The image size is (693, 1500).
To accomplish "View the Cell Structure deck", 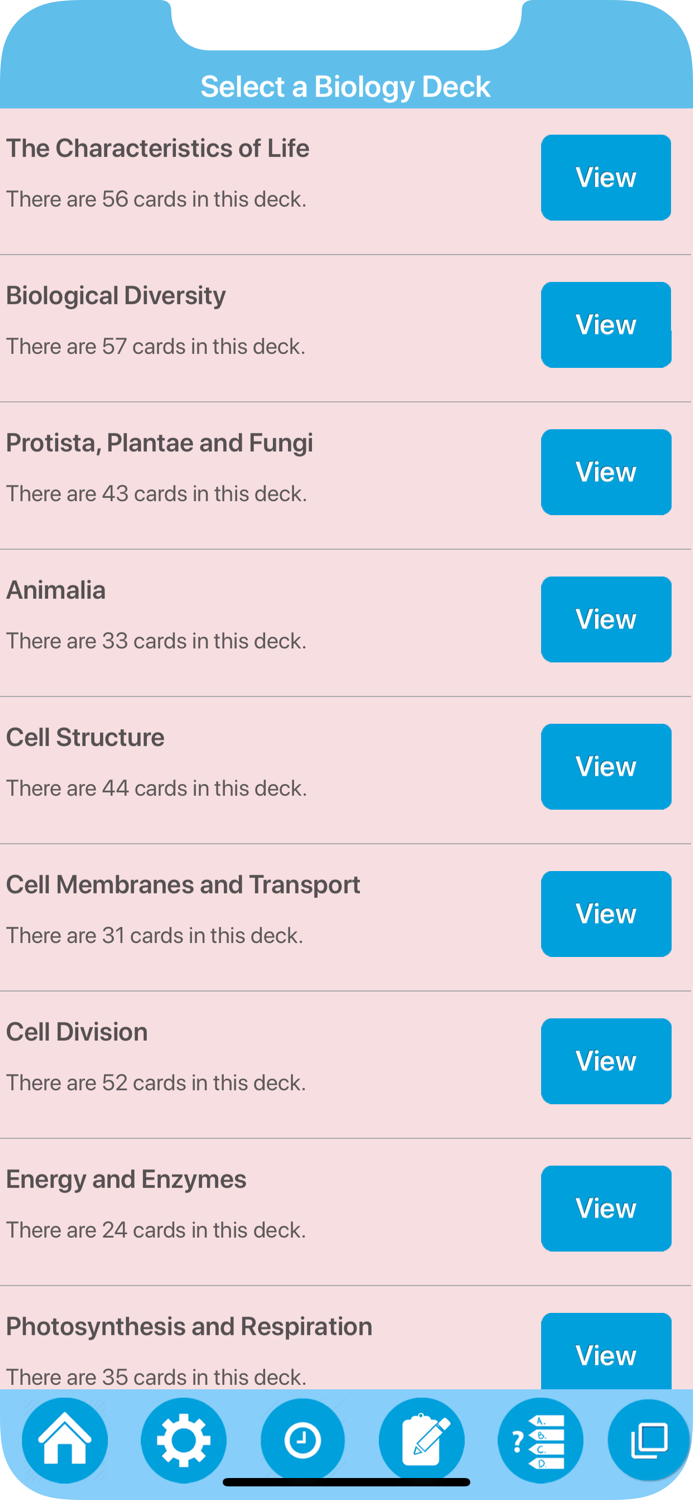I will (x=606, y=766).
